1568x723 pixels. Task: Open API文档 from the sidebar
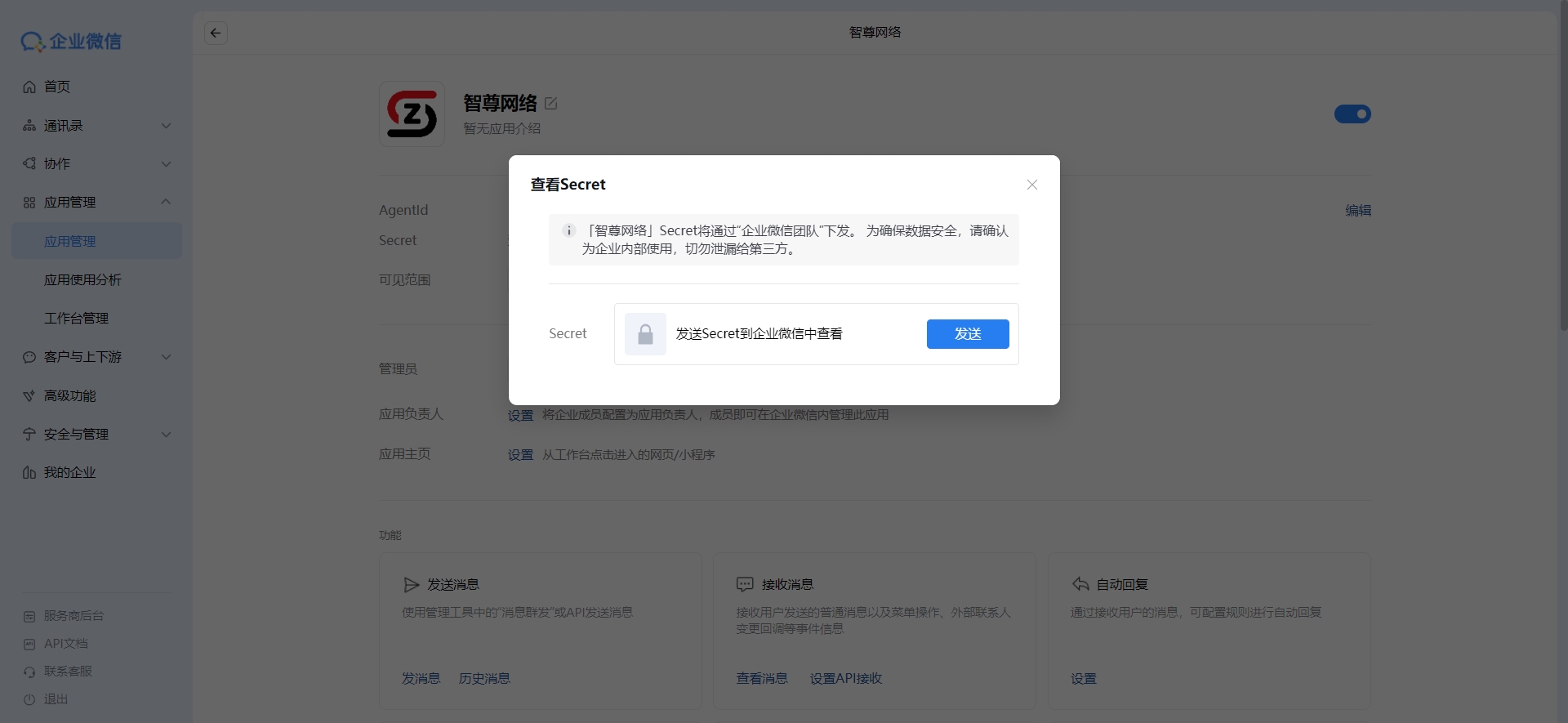(x=65, y=644)
